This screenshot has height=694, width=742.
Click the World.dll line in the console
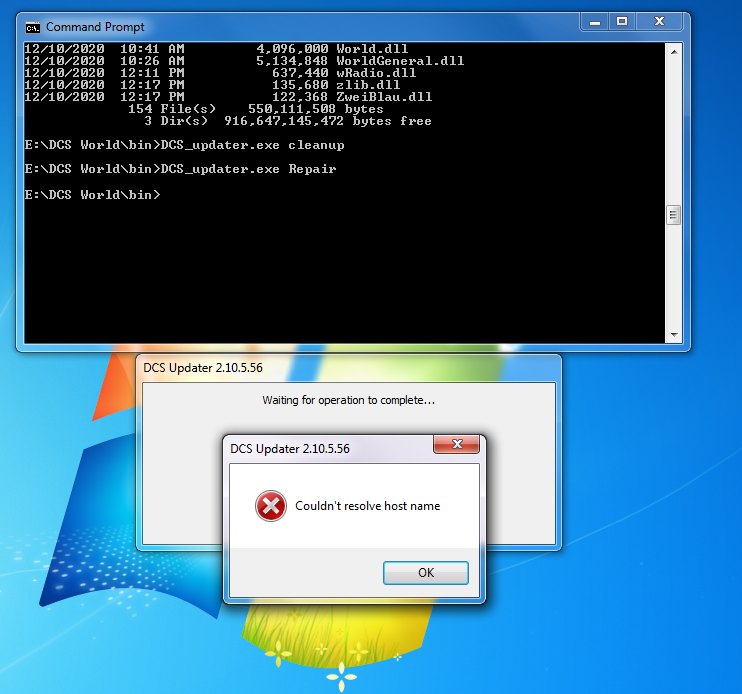point(216,49)
